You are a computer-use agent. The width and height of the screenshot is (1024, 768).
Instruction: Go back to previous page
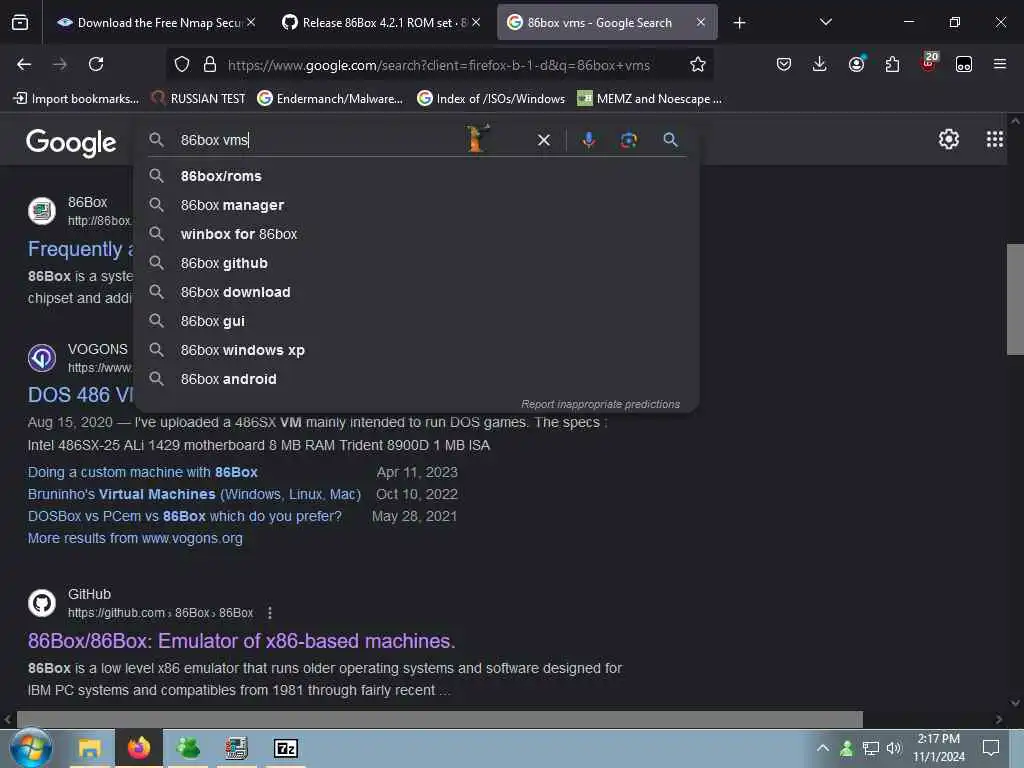tap(24, 64)
